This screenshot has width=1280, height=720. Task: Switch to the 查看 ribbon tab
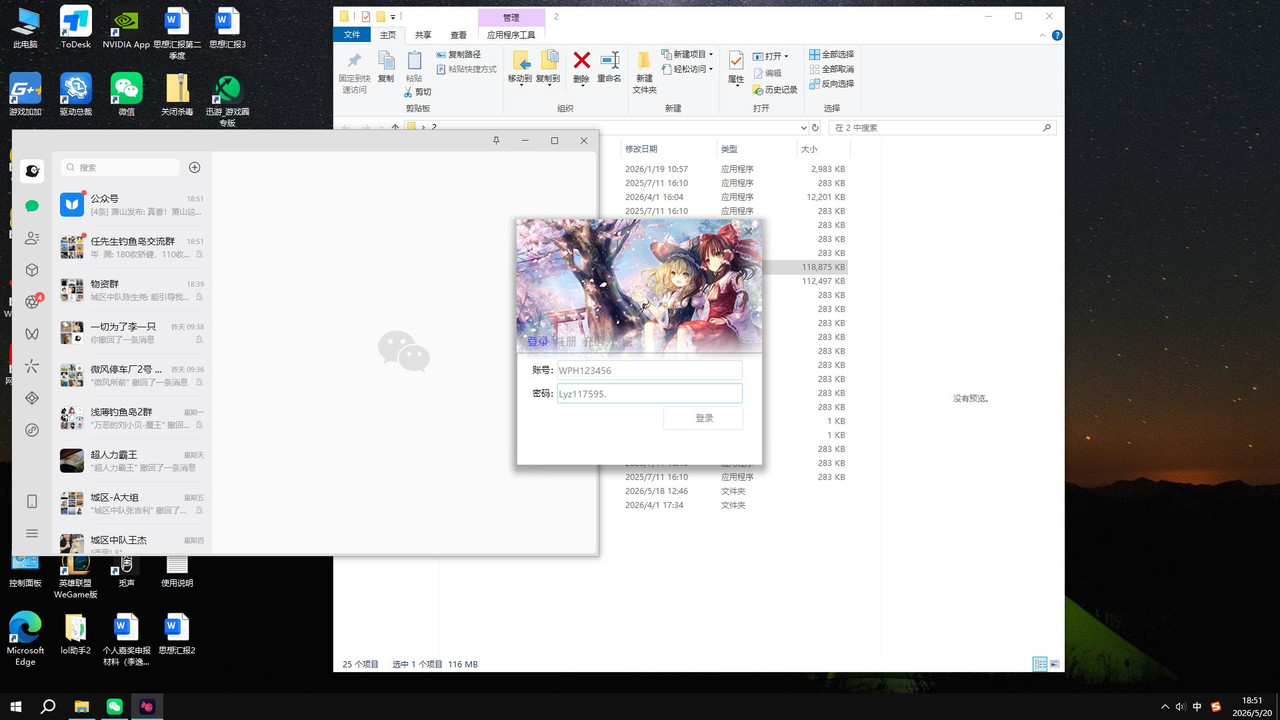(x=458, y=35)
